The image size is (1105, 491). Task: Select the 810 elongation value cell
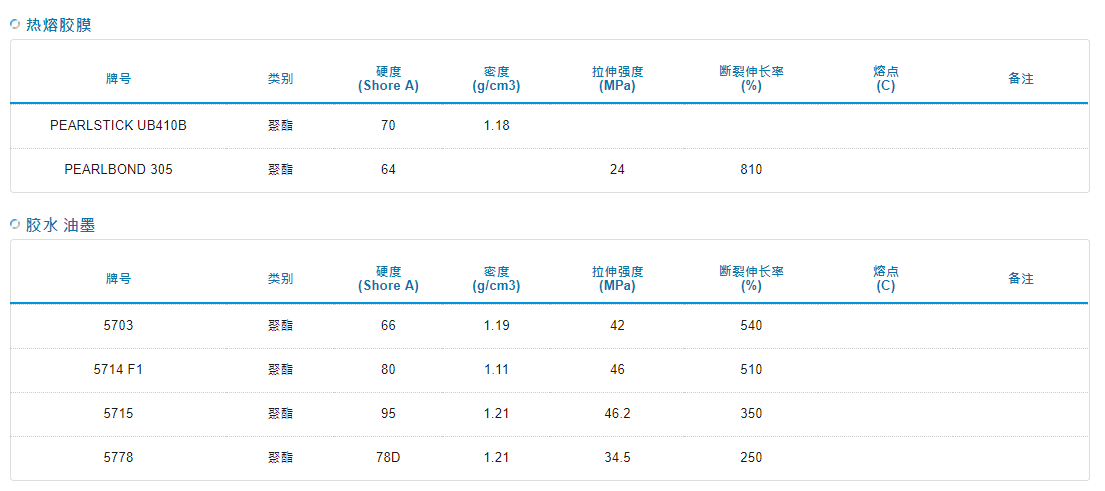(x=751, y=170)
